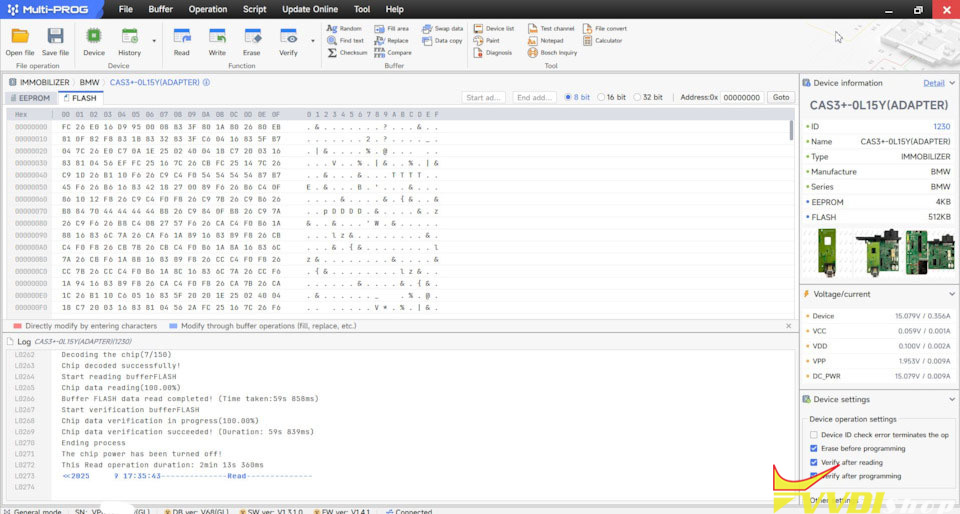Open the Notepad tool
Screen dimensions: 960x514
pos(546,40)
